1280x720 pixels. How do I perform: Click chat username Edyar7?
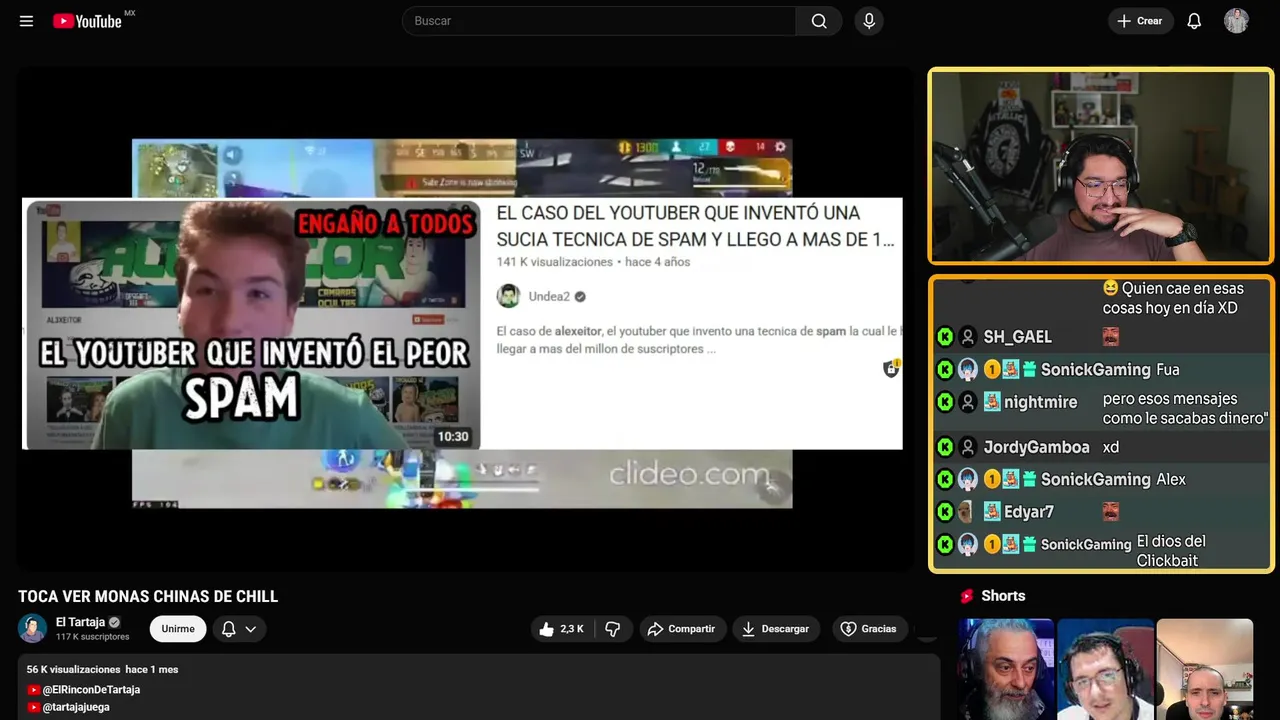[x=1029, y=512]
